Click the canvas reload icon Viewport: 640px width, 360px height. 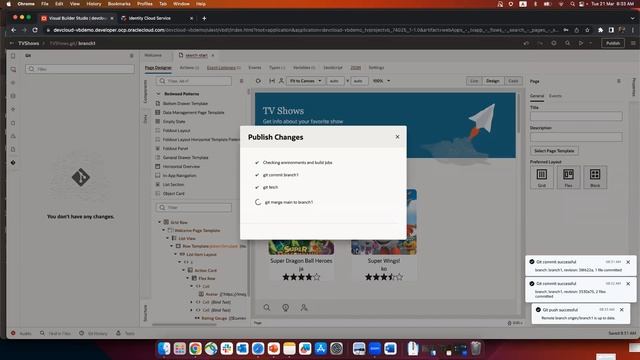(x=258, y=81)
